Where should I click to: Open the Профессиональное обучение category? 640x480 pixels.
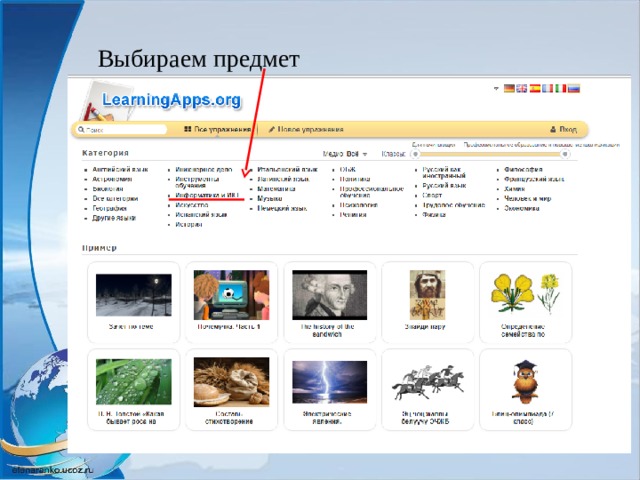pos(372,192)
